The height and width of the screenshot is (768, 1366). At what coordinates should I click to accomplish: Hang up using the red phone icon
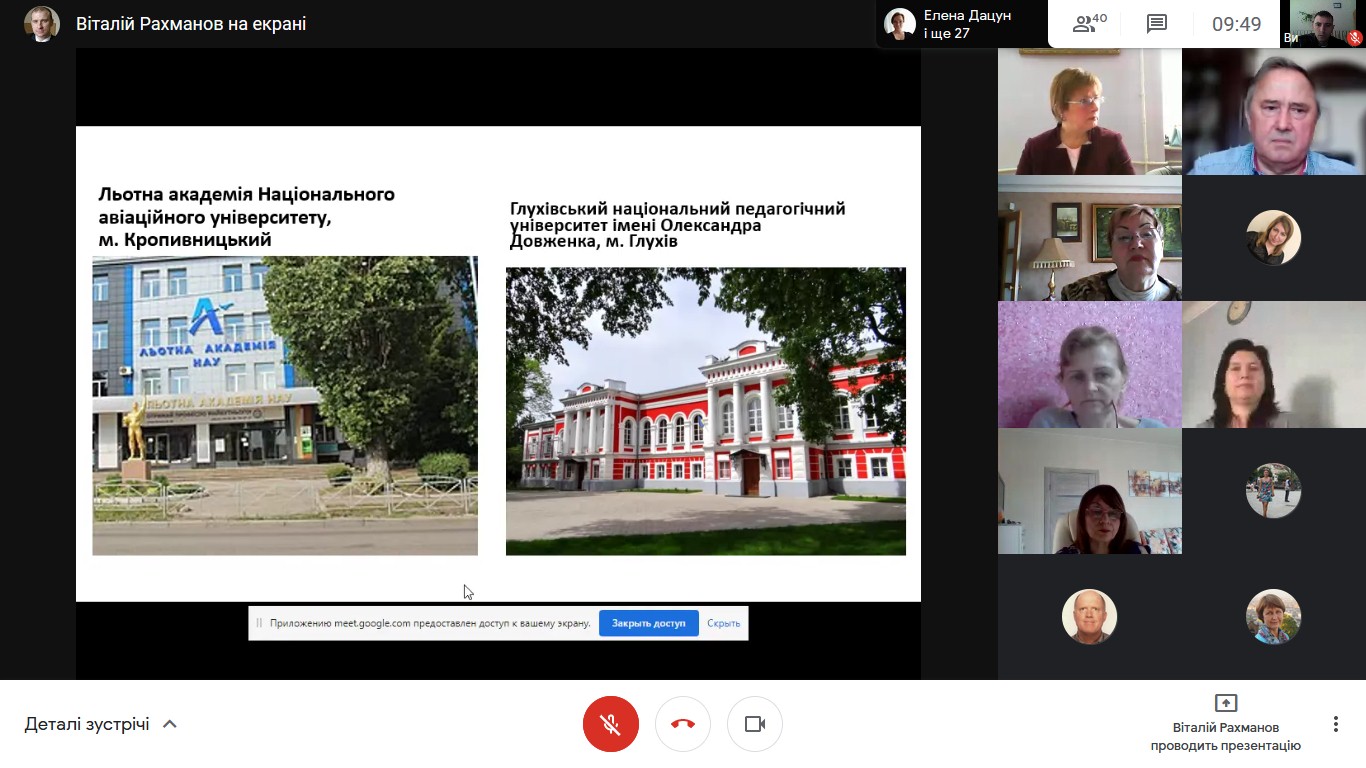(683, 724)
